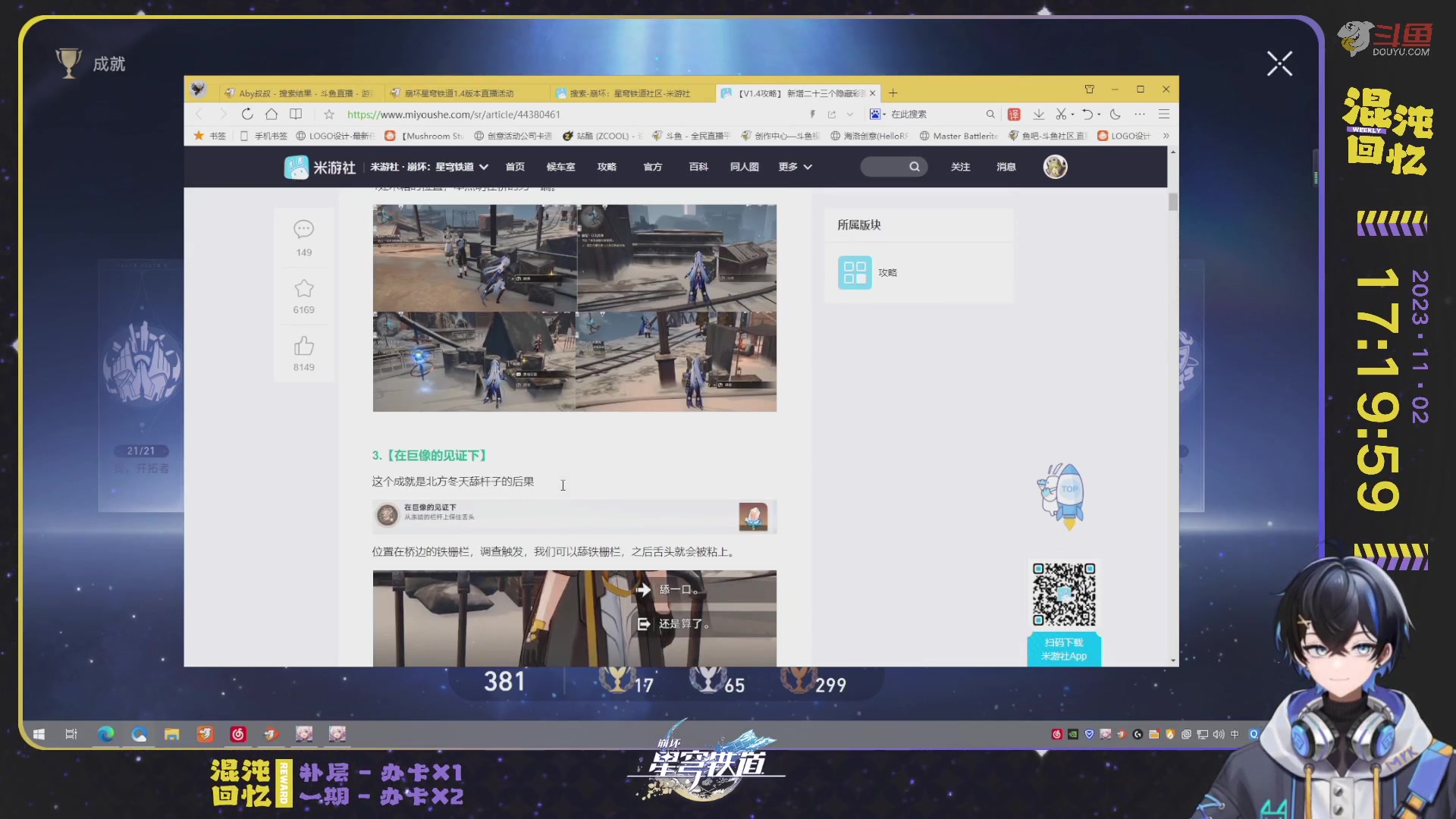Screen dimensions: 1456x819
Task: Open the 候车室 nav item
Action: (560, 167)
